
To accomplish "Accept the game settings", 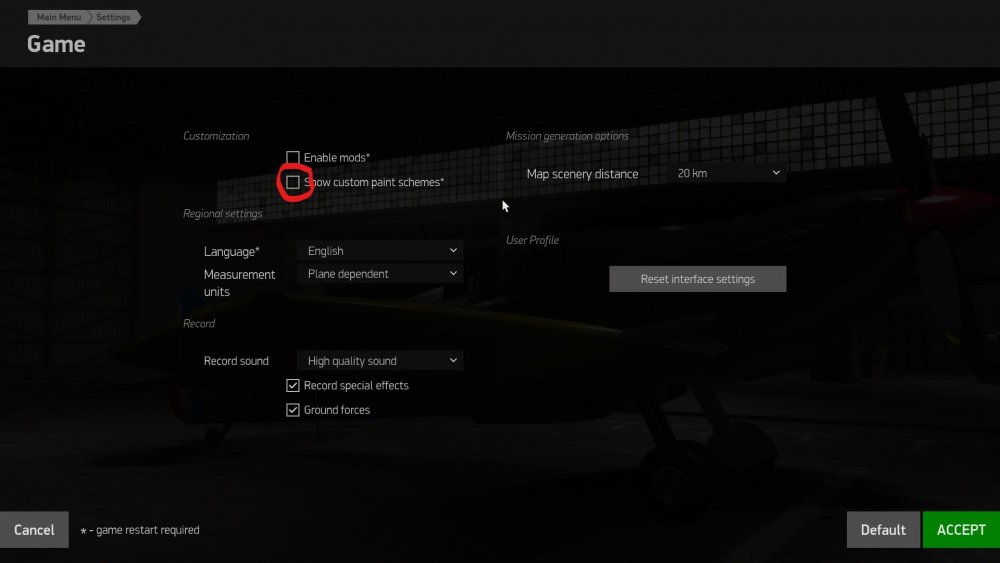I will (x=961, y=530).
